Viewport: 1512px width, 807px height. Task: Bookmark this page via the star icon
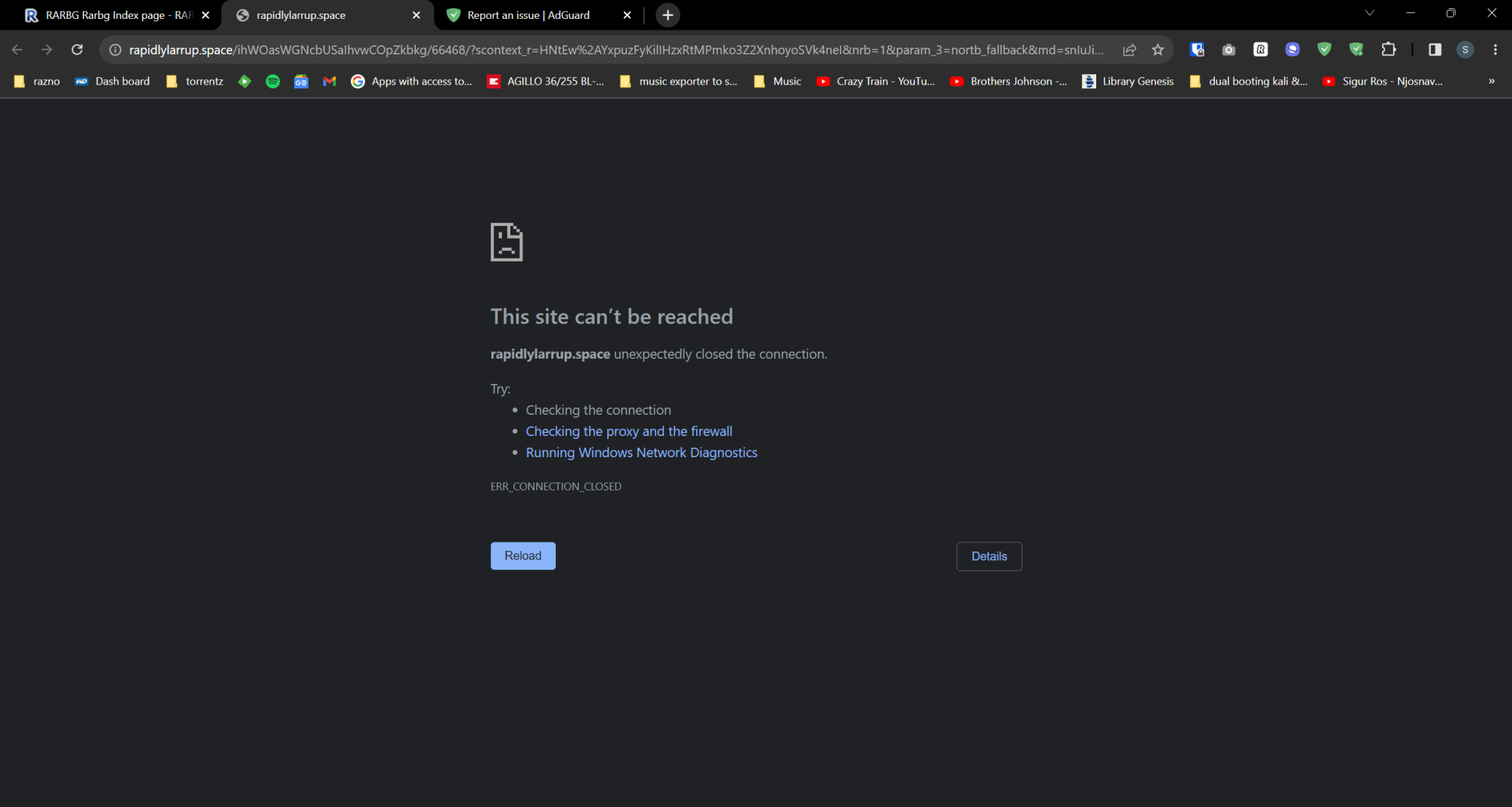pos(1157,49)
